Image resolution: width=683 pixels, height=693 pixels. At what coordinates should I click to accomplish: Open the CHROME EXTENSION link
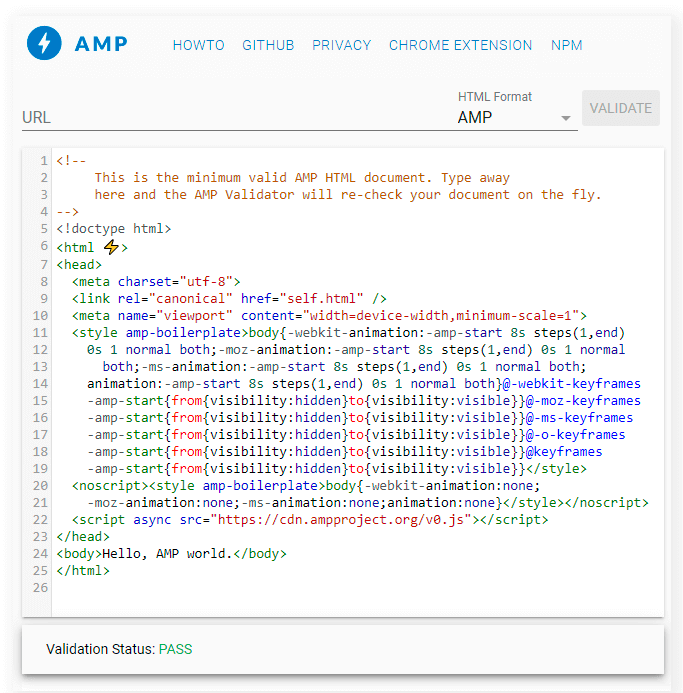460,45
